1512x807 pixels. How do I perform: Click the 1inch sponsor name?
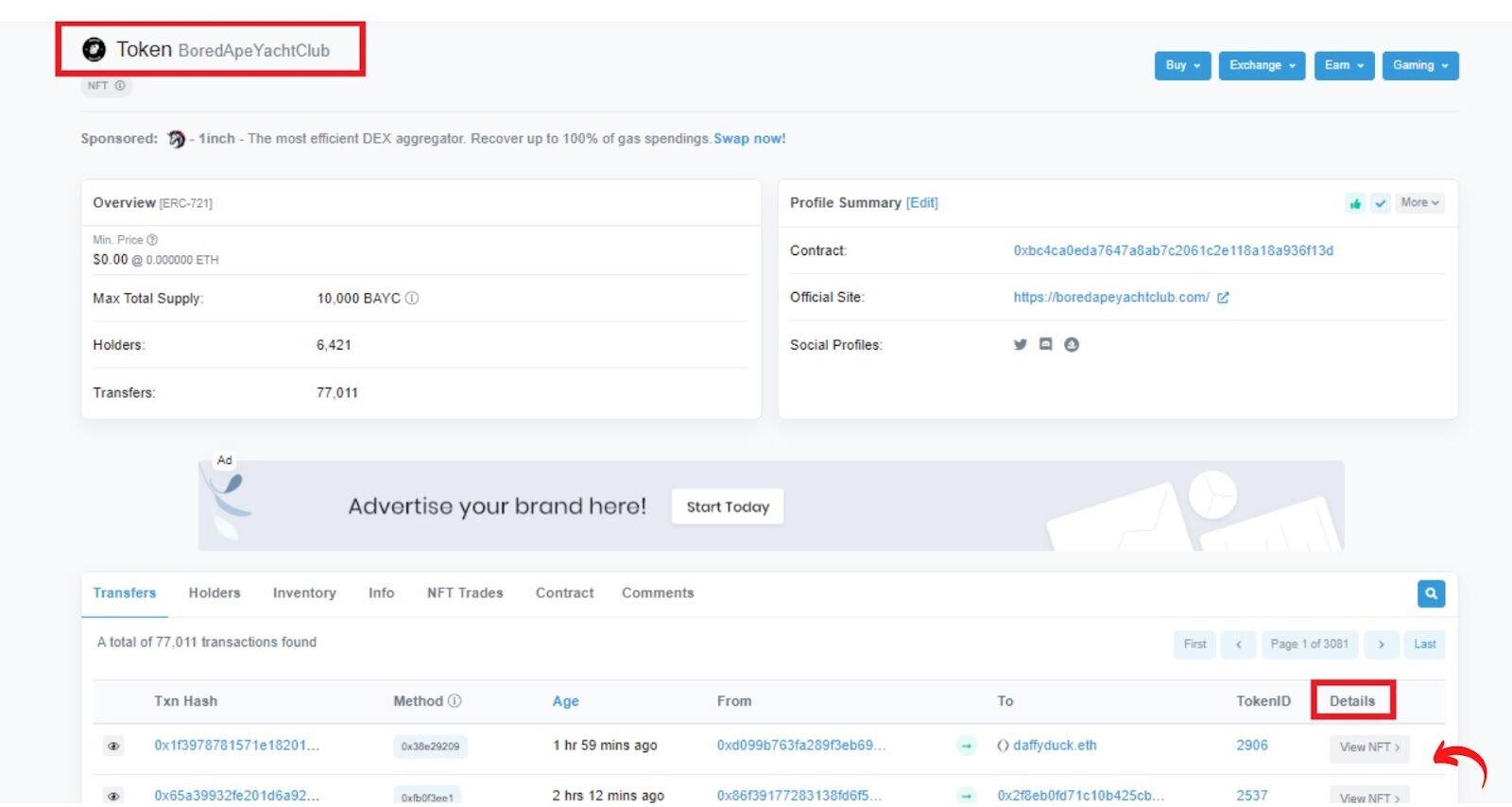pos(216,139)
